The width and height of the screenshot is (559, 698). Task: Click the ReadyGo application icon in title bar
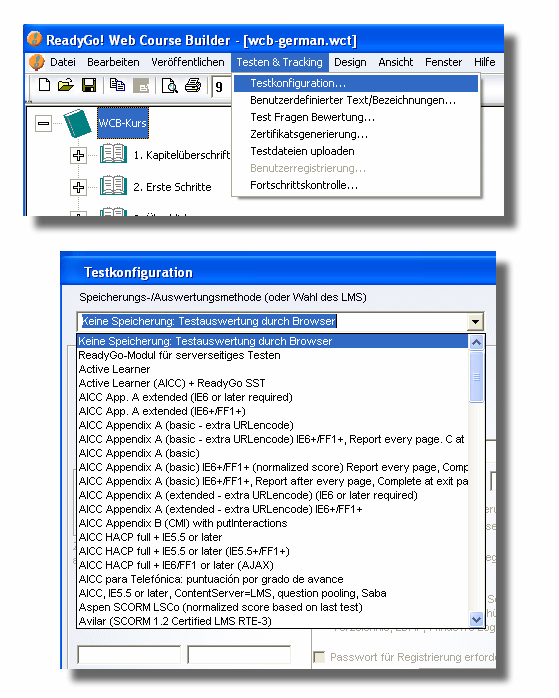[34, 39]
